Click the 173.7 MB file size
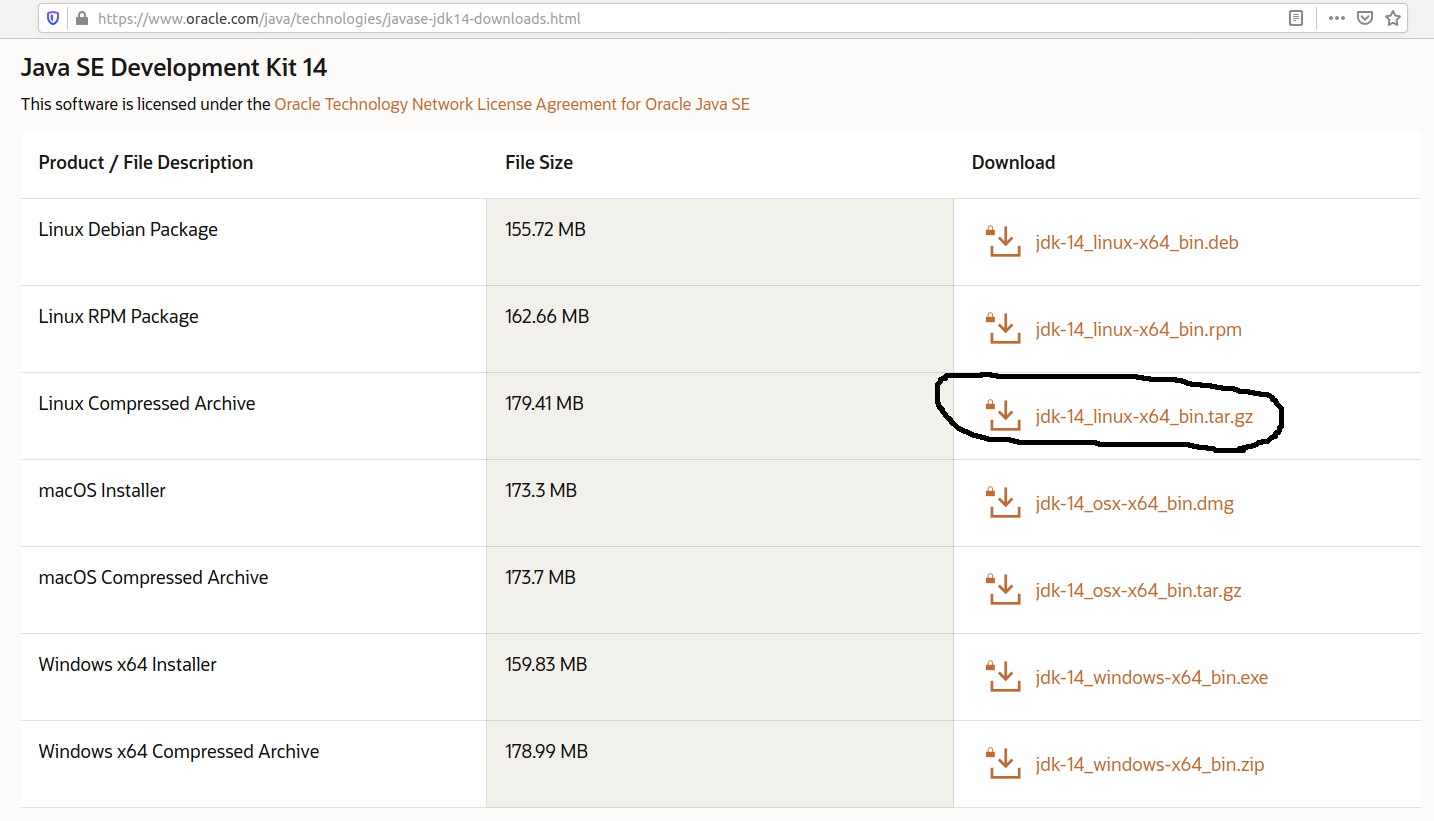 click(540, 577)
